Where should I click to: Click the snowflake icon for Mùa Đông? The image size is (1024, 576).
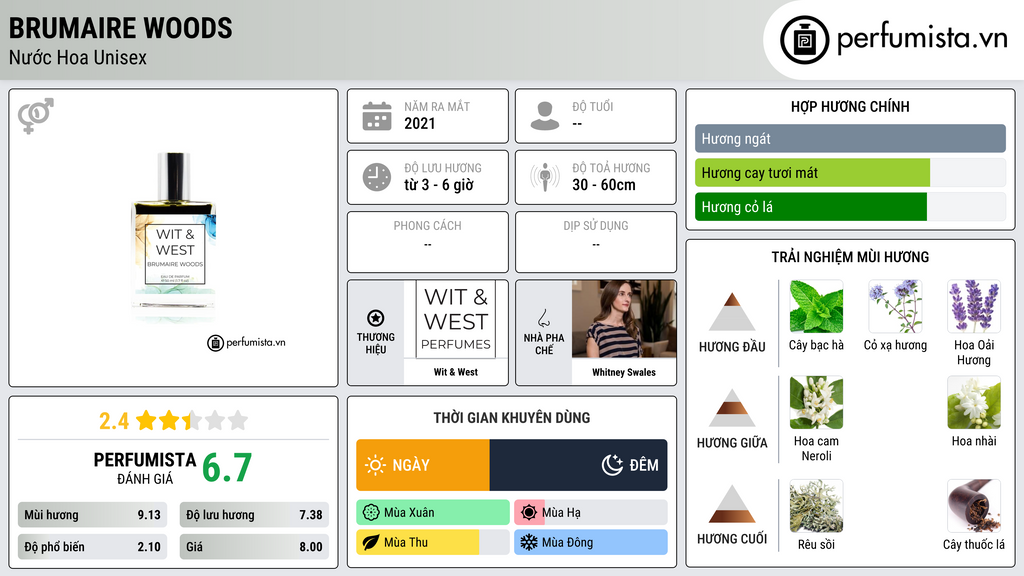(x=529, y=543)
